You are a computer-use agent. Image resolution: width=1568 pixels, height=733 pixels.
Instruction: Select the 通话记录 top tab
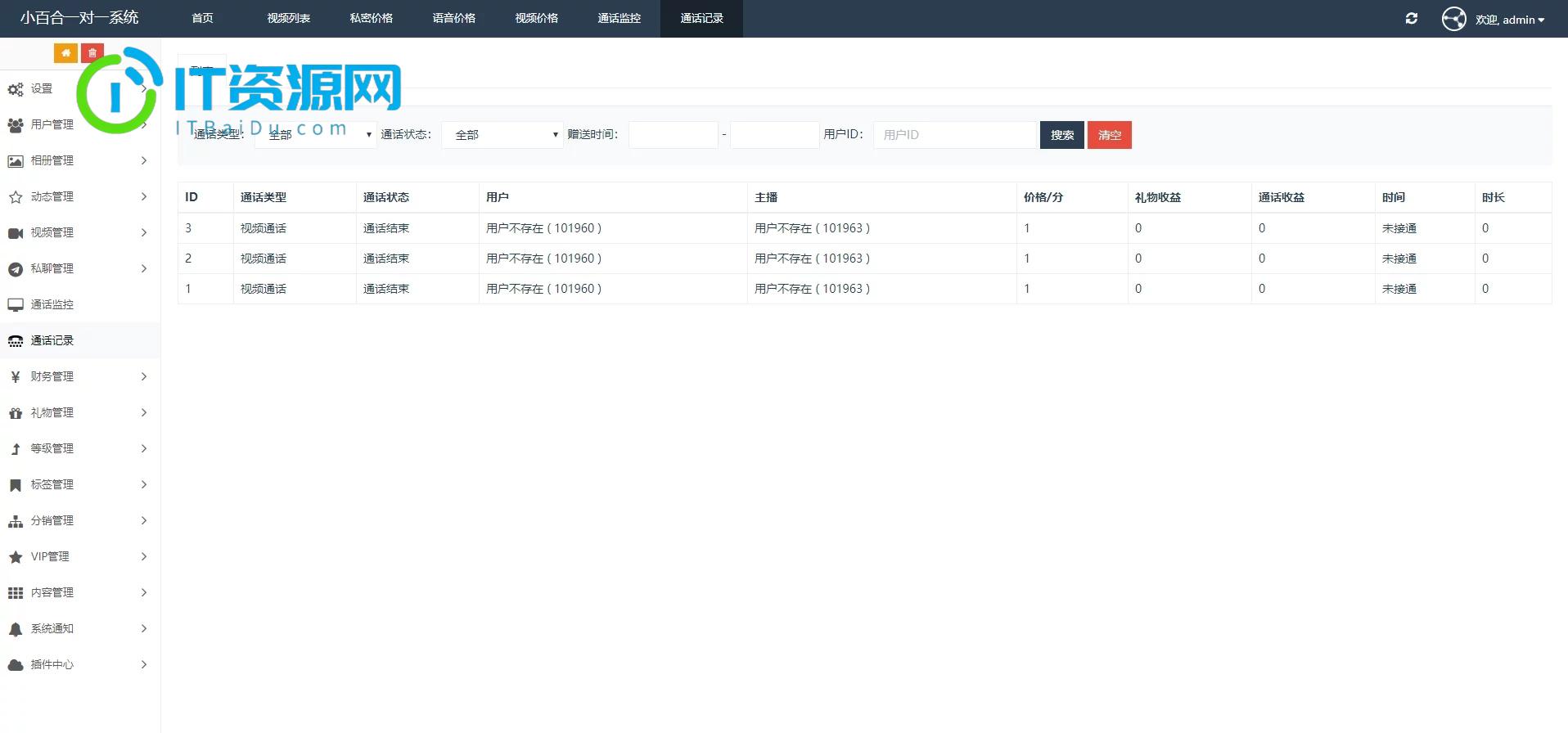701,18
